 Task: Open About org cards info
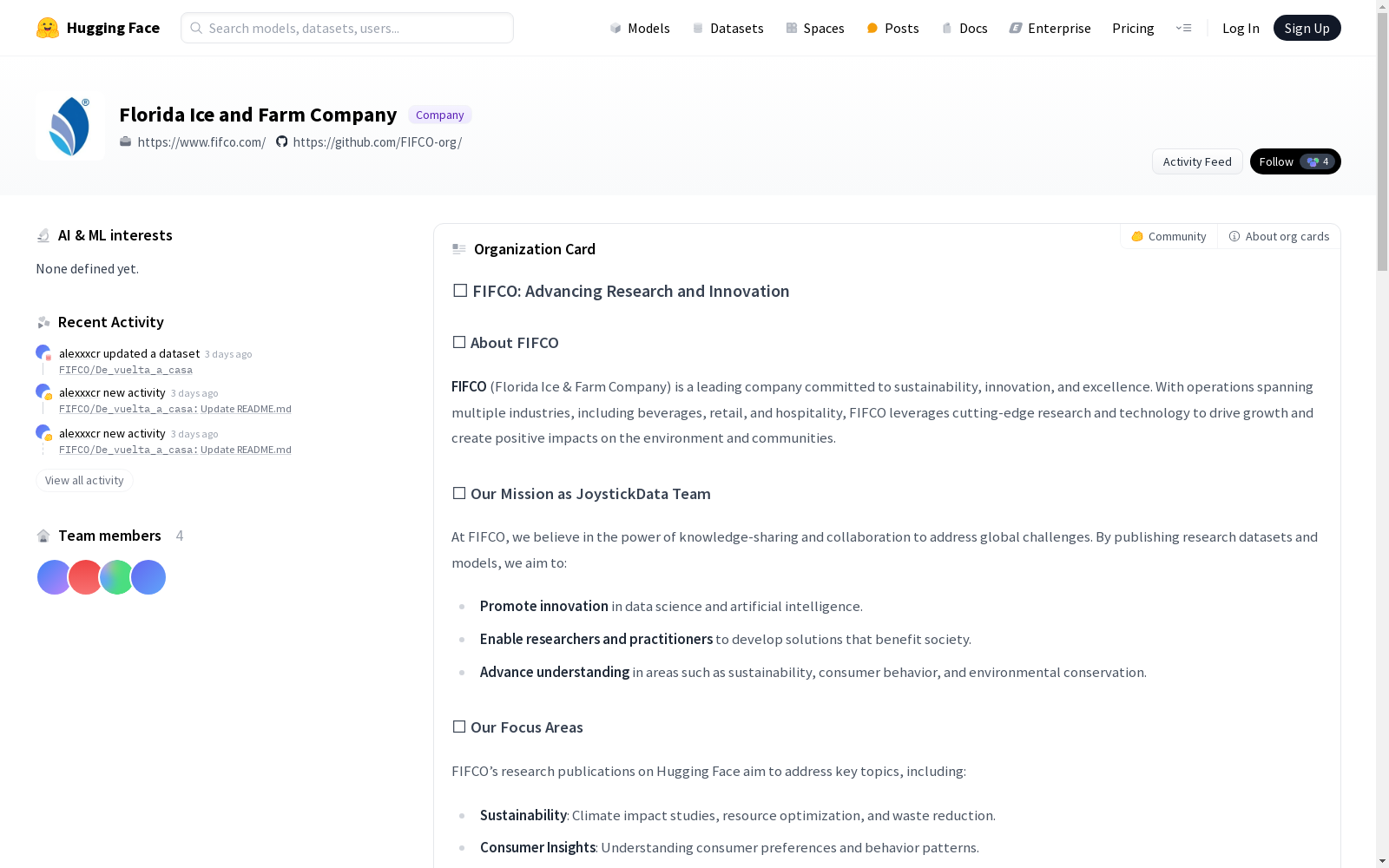(x=1279, y=236)
